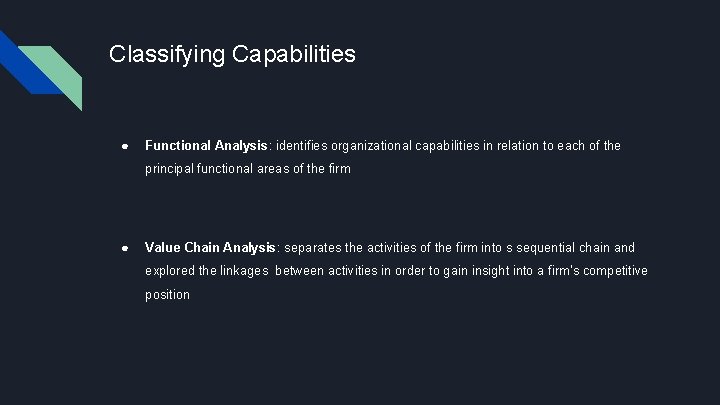Screen dimensions: 720x405
Task: Select the bold text Functional Analysis
Action: [206, 146]
